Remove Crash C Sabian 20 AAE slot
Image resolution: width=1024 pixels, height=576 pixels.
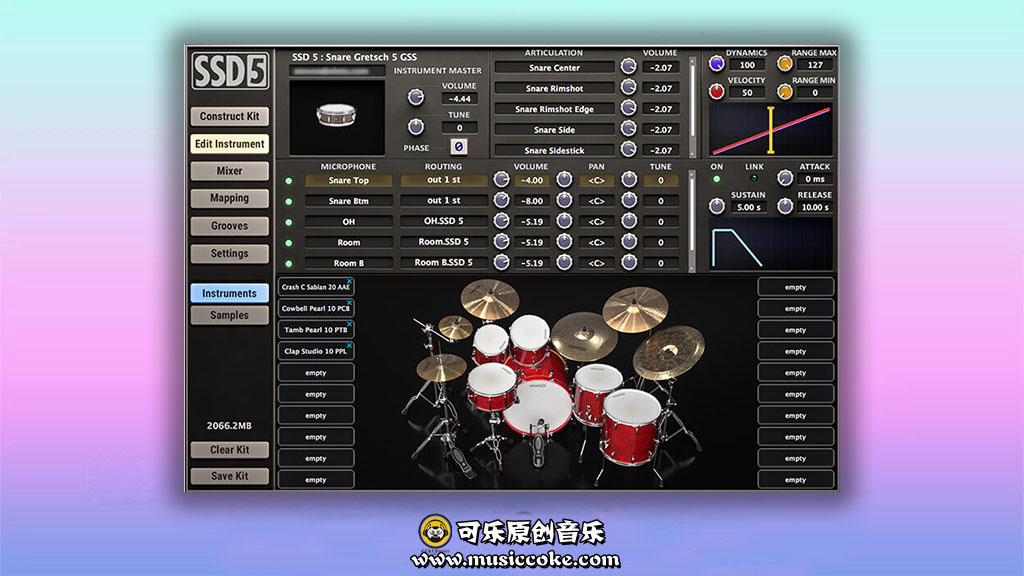point(349,281)
